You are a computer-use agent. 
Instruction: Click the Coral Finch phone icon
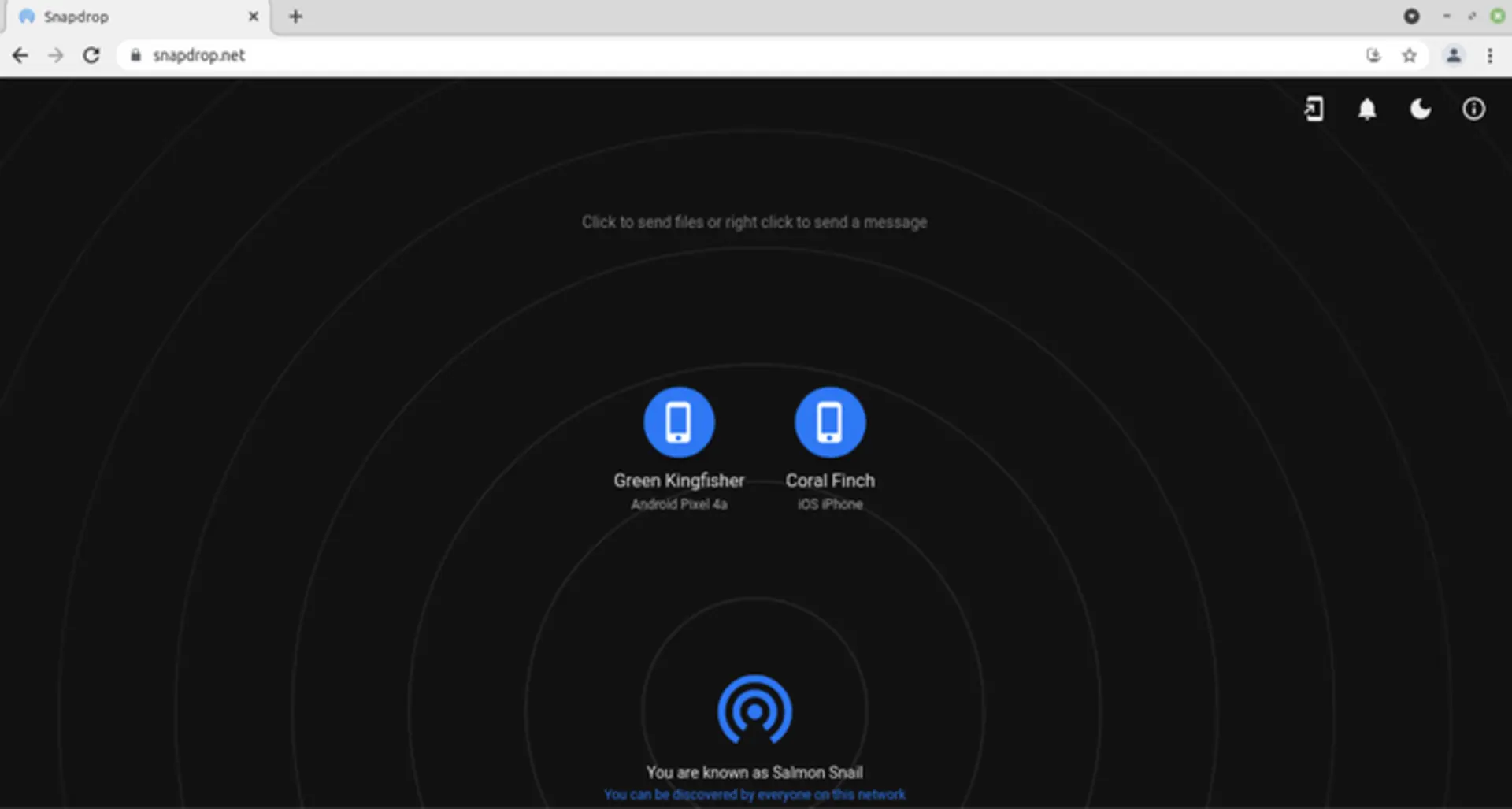pyautogui.click(x=830, y=422)
